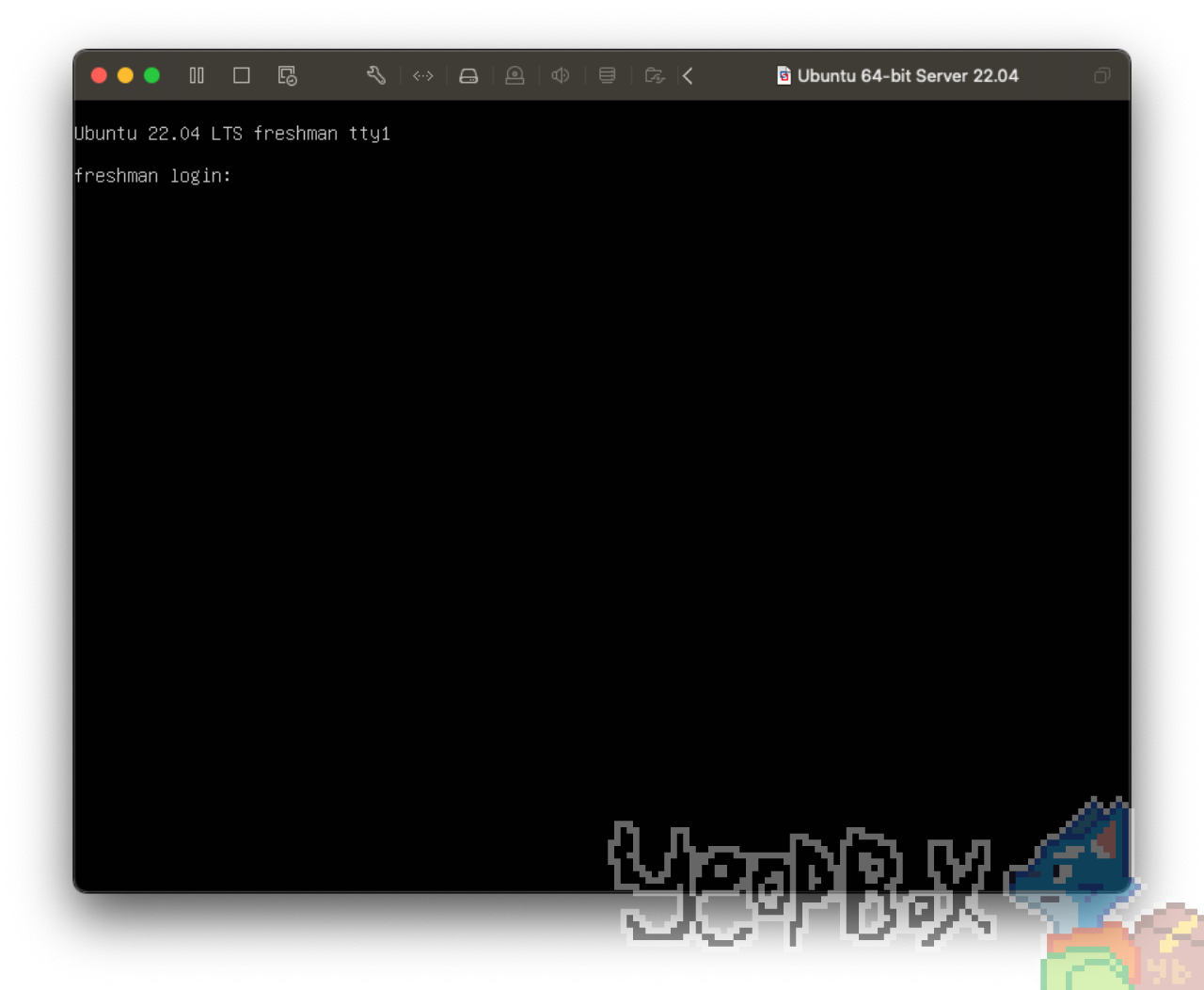Image resolution: width=1204 pixels, height=990 pixels.
Task: Shut down the VM using the stop icon
Action: tap(241, 75)
